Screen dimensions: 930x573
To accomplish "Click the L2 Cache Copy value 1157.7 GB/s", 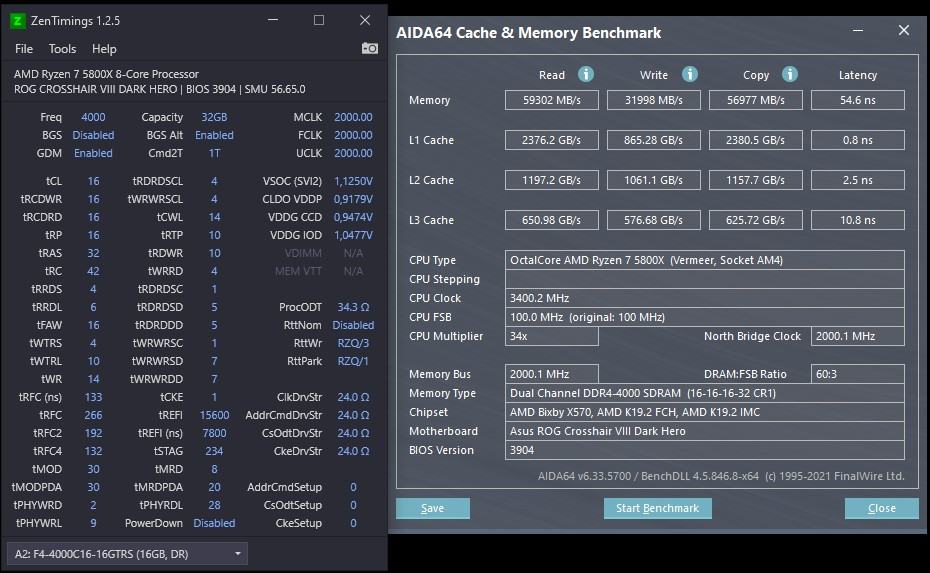I will 756,180.
